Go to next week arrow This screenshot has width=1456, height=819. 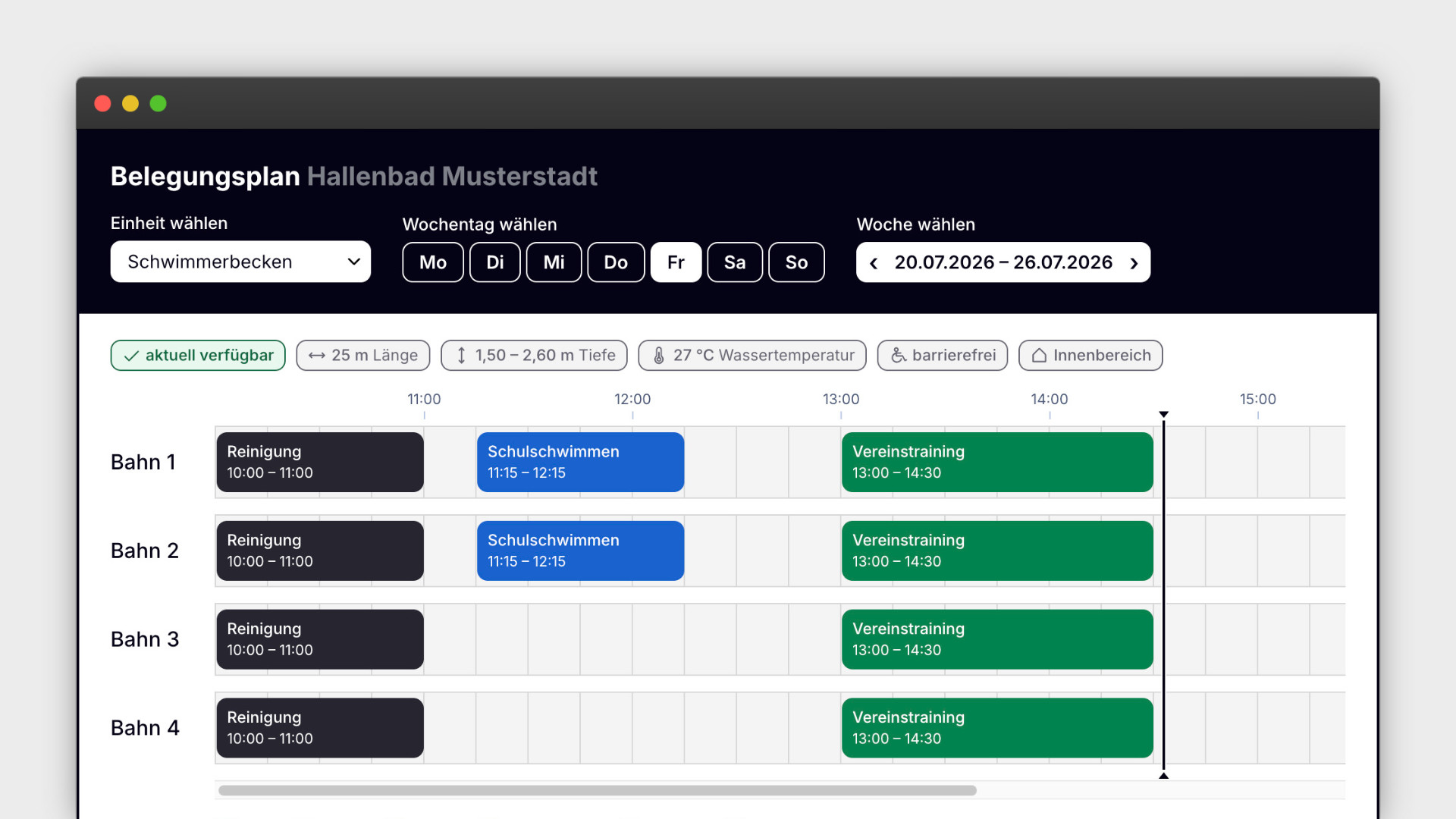[1134, 263]
